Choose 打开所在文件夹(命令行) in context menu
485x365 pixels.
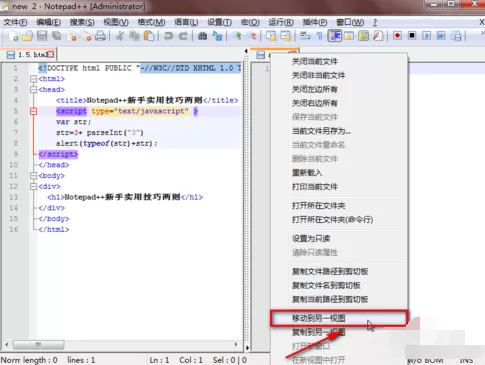339,220
